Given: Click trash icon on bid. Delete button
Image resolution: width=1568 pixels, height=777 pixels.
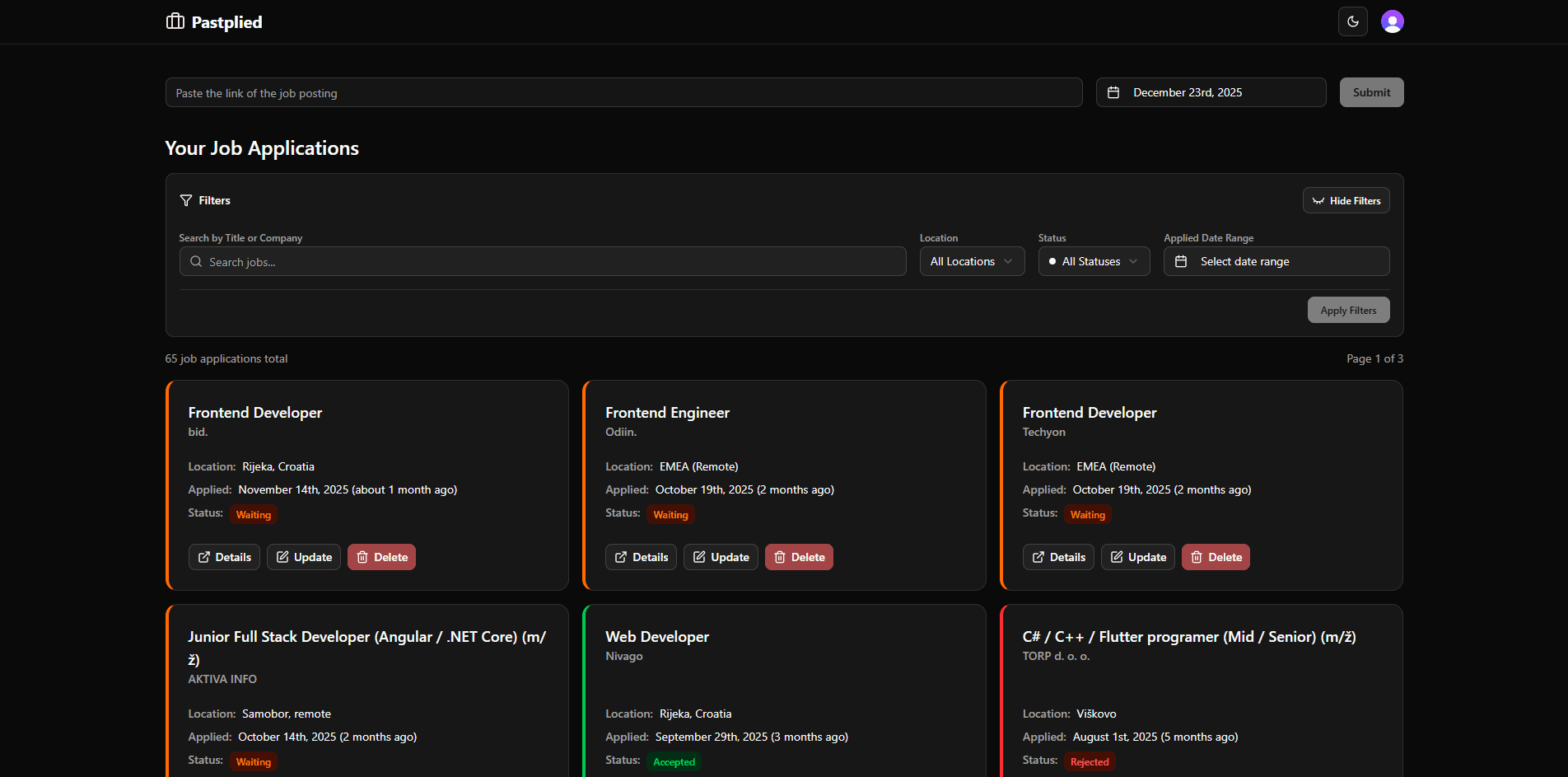Looking at the screenshot, I should [x=362, y=557].
